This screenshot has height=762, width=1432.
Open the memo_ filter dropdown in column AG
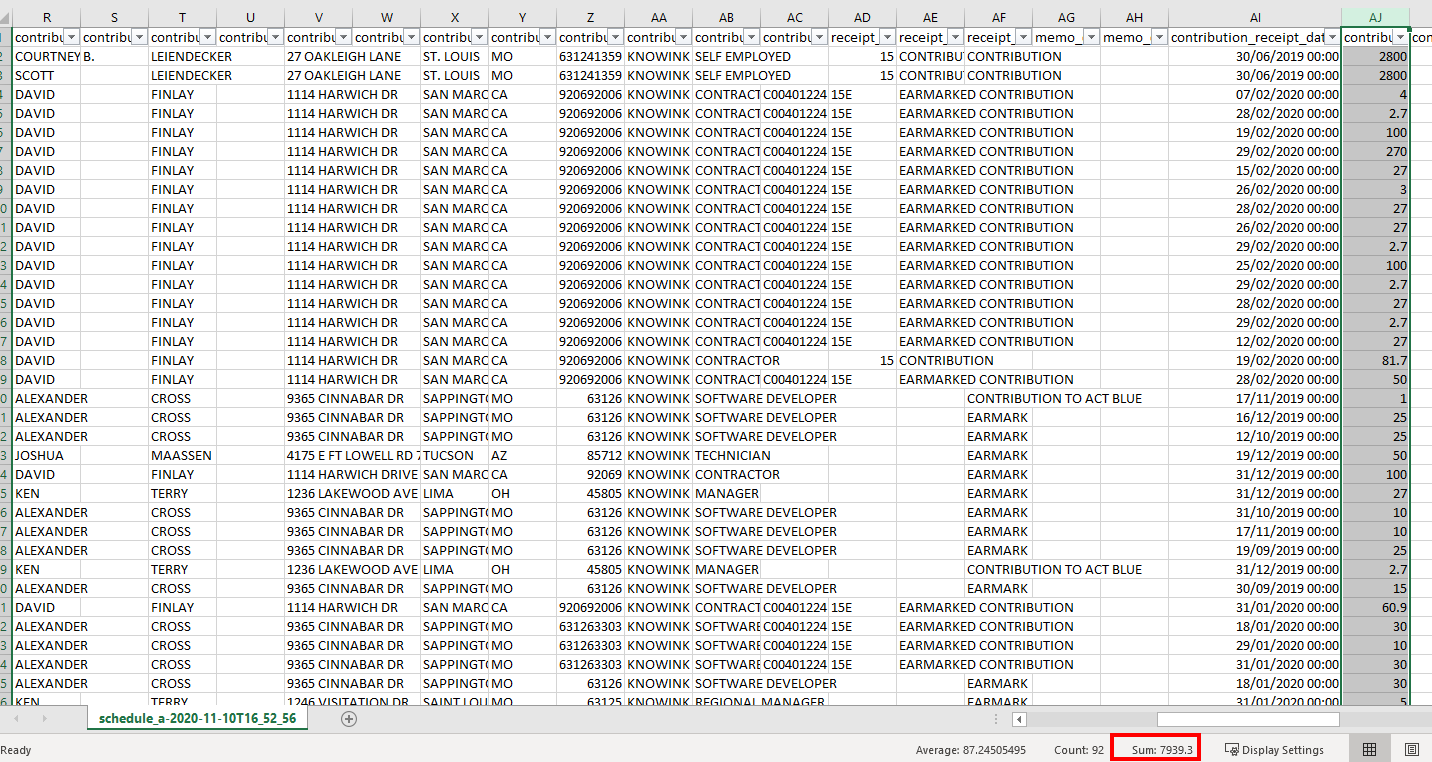point(1091,37)
